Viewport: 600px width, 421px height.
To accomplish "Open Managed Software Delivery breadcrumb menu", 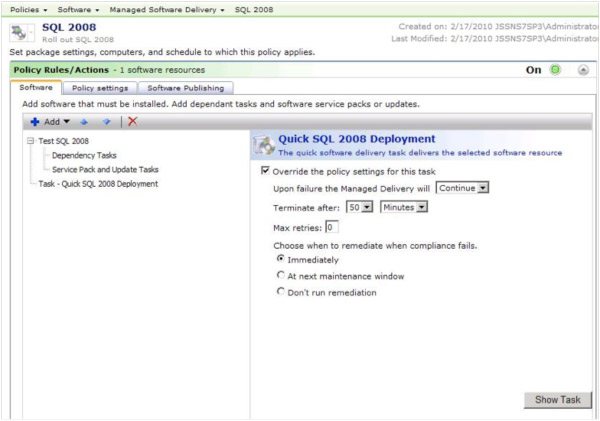I will click(x=167, y=10).
